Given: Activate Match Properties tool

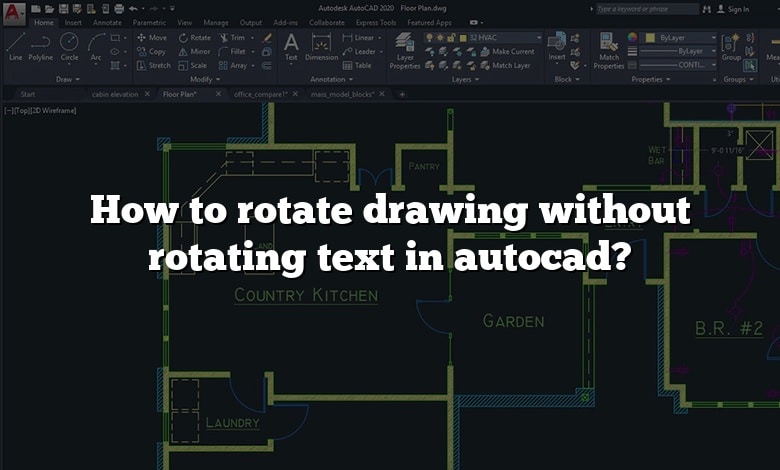Looking at the screenshot, I should pos(609,51).
